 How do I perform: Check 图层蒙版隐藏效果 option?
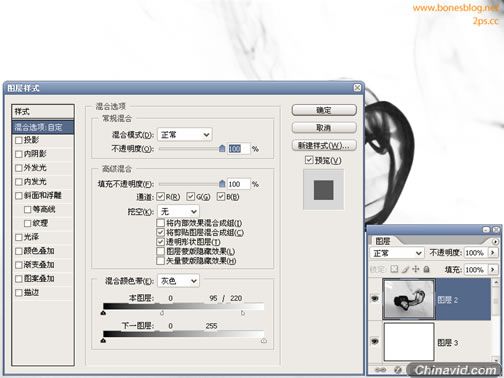click(160, 251)
